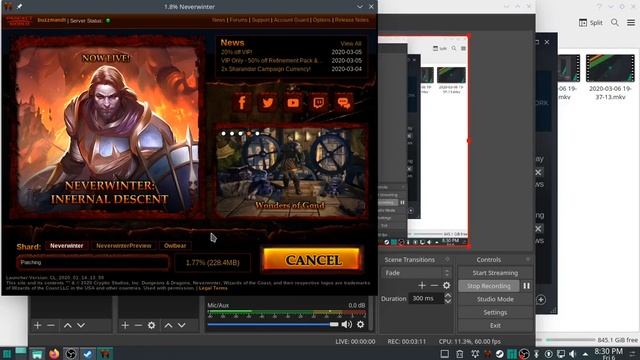Open Release Notes in launcher header
The width and height of the screenshot is (640, 360).
pos(351,20)
